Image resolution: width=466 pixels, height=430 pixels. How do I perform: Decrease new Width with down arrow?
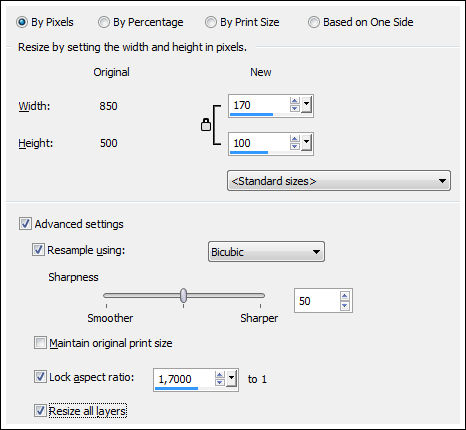[295, 109]
